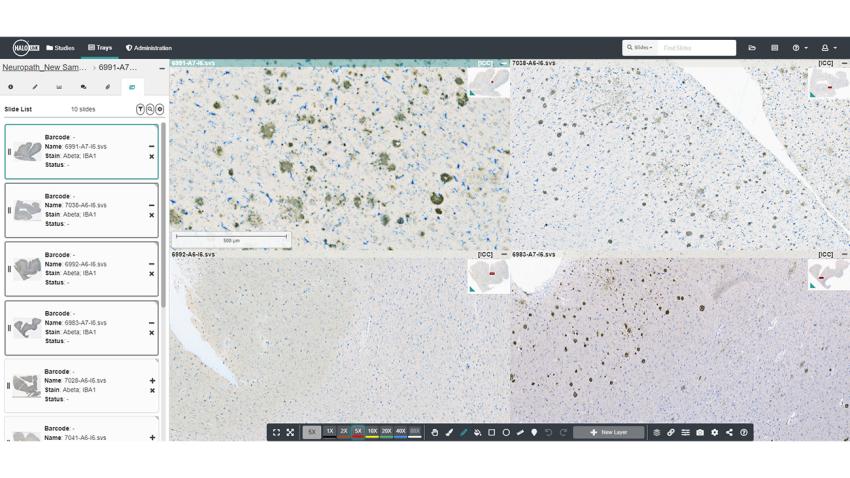This screenshot has height=478, width=850.
Task: Type in the Find Slides search field
Action: pos(696,48)
